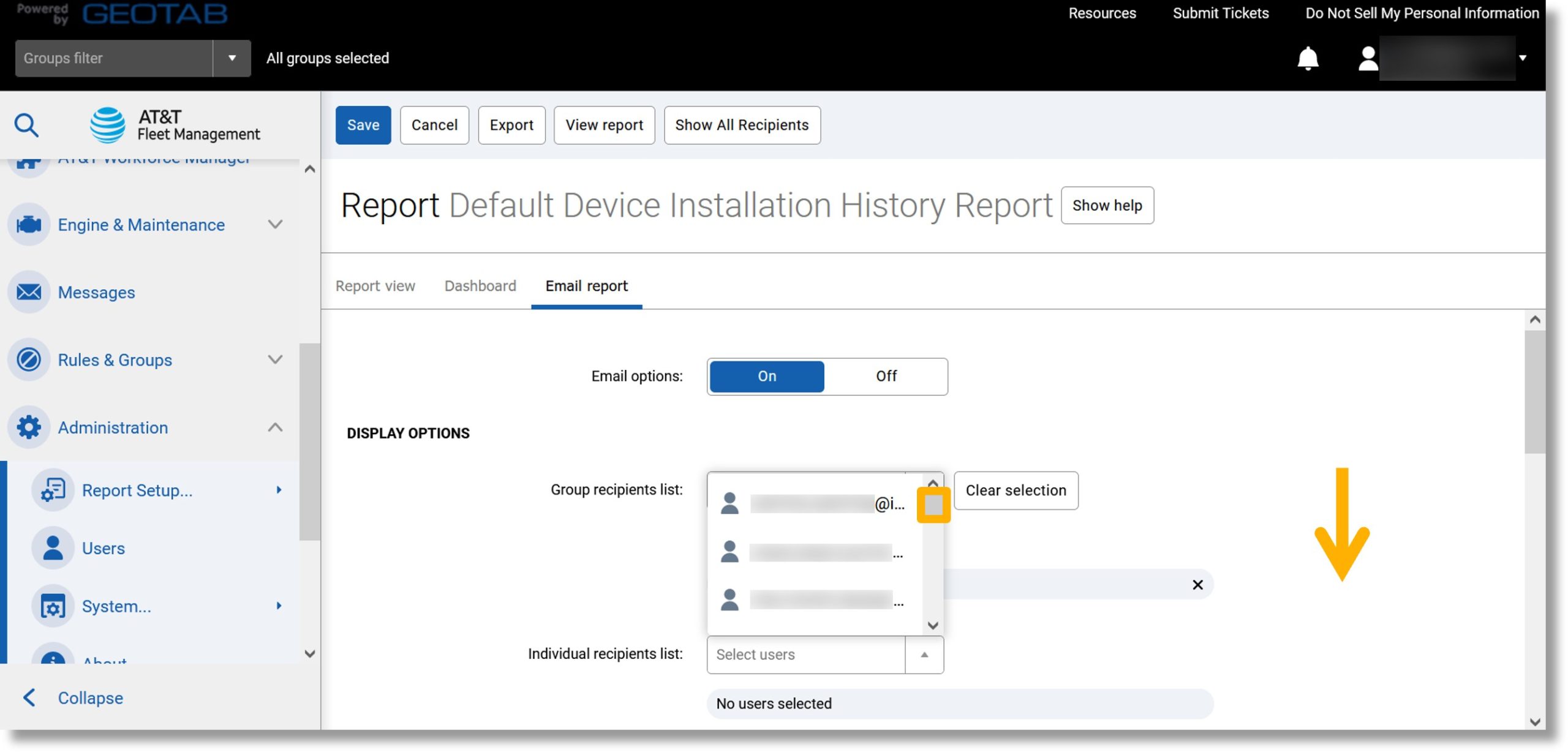This screenshot has width=1568, height=752.
Task: Remove selected group with X icon
Action: (1197, 585)
